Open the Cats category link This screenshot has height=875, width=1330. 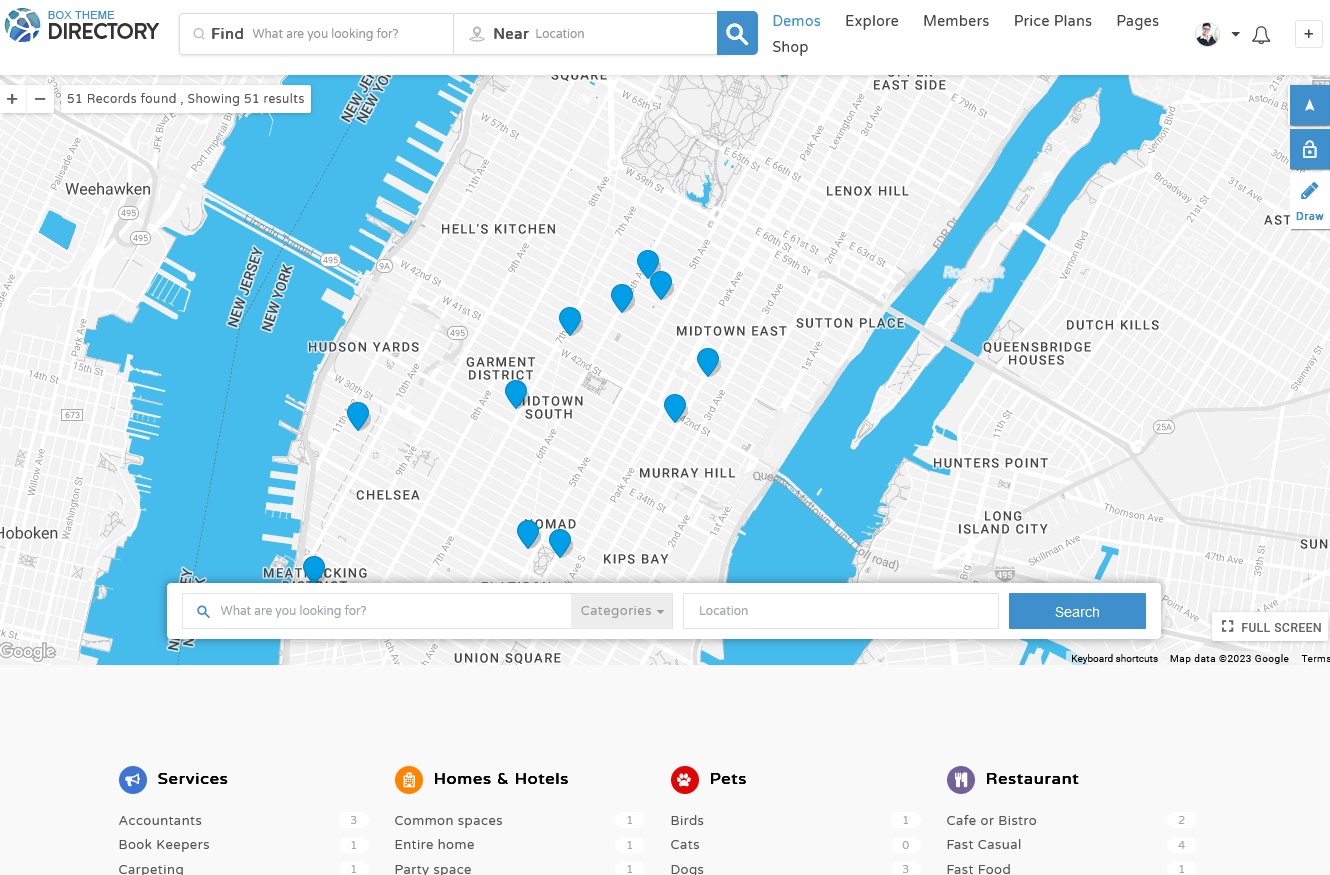click(x=686, y=845)
